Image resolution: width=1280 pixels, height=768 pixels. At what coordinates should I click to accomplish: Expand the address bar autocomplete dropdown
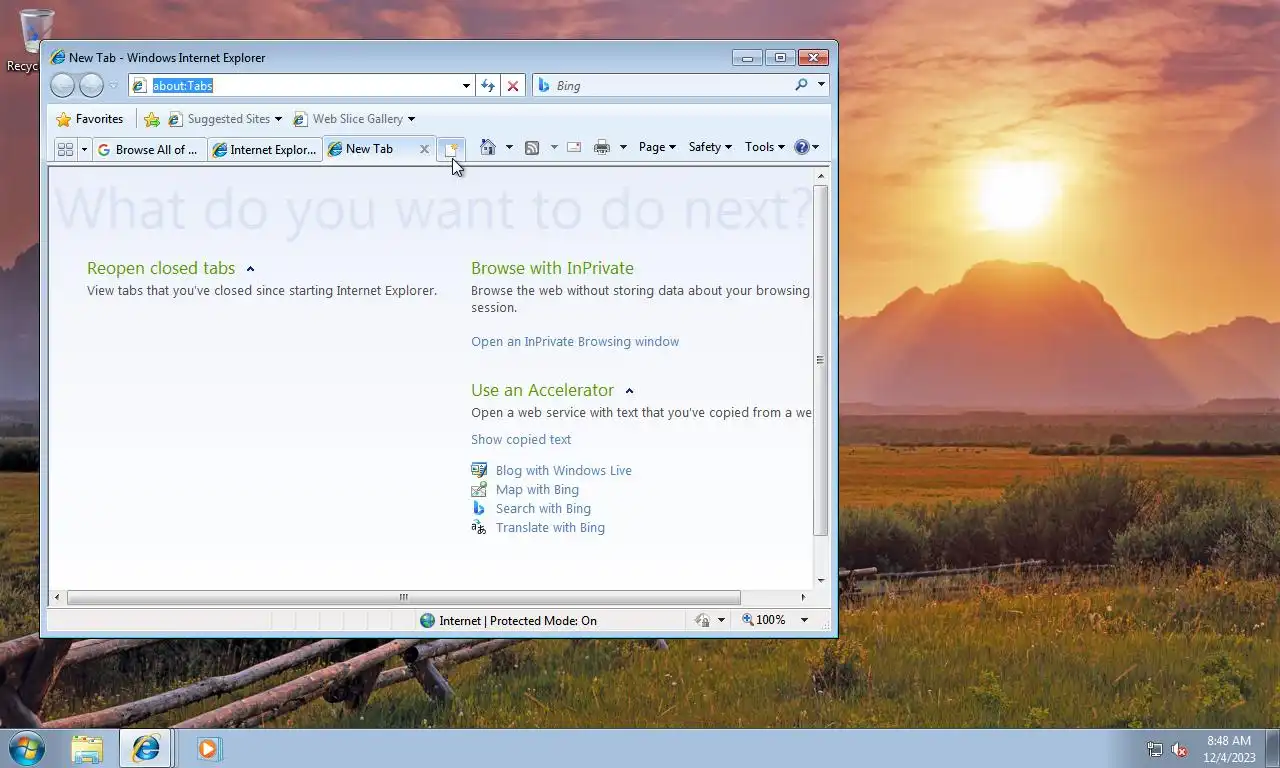coord(466,86)
